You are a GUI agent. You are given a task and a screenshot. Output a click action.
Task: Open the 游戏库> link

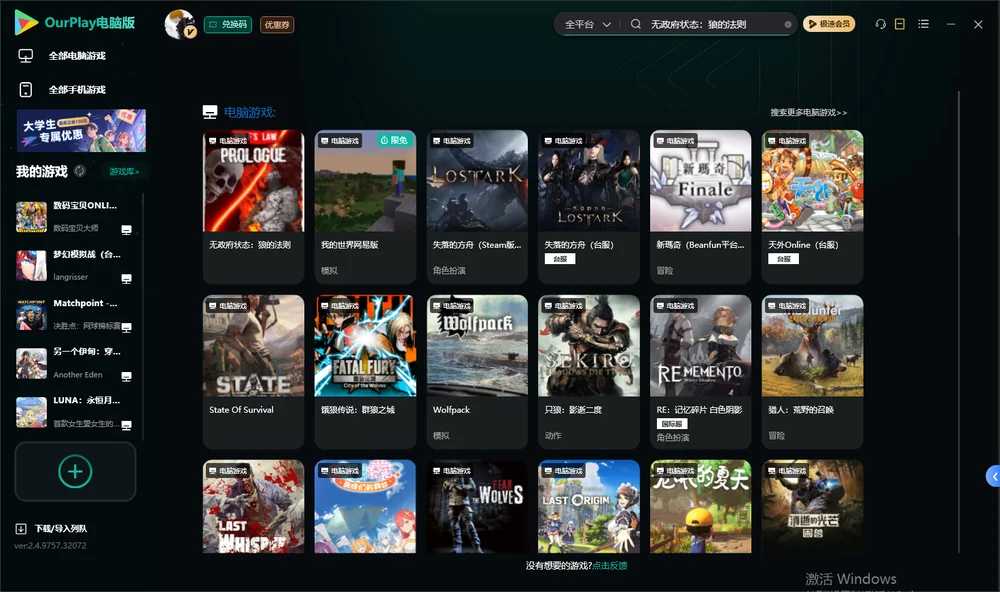tap(124, 171)
